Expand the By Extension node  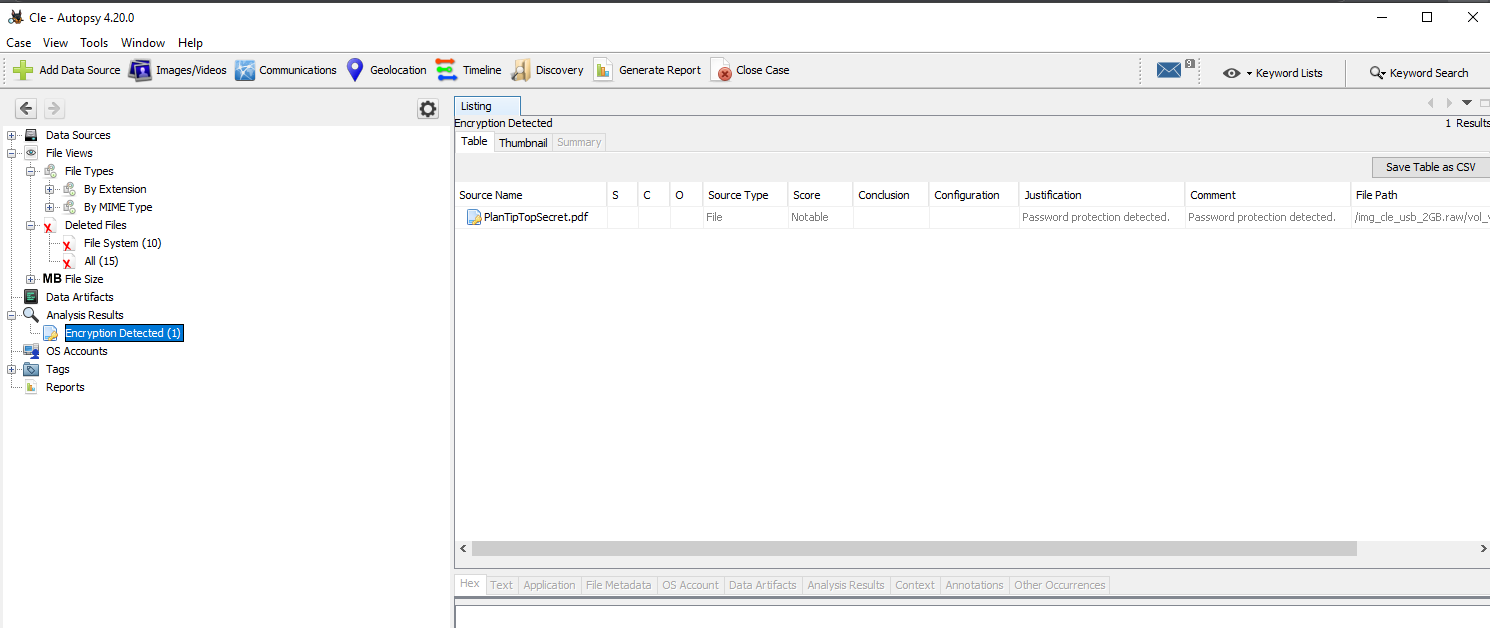[x=50, y=189]
